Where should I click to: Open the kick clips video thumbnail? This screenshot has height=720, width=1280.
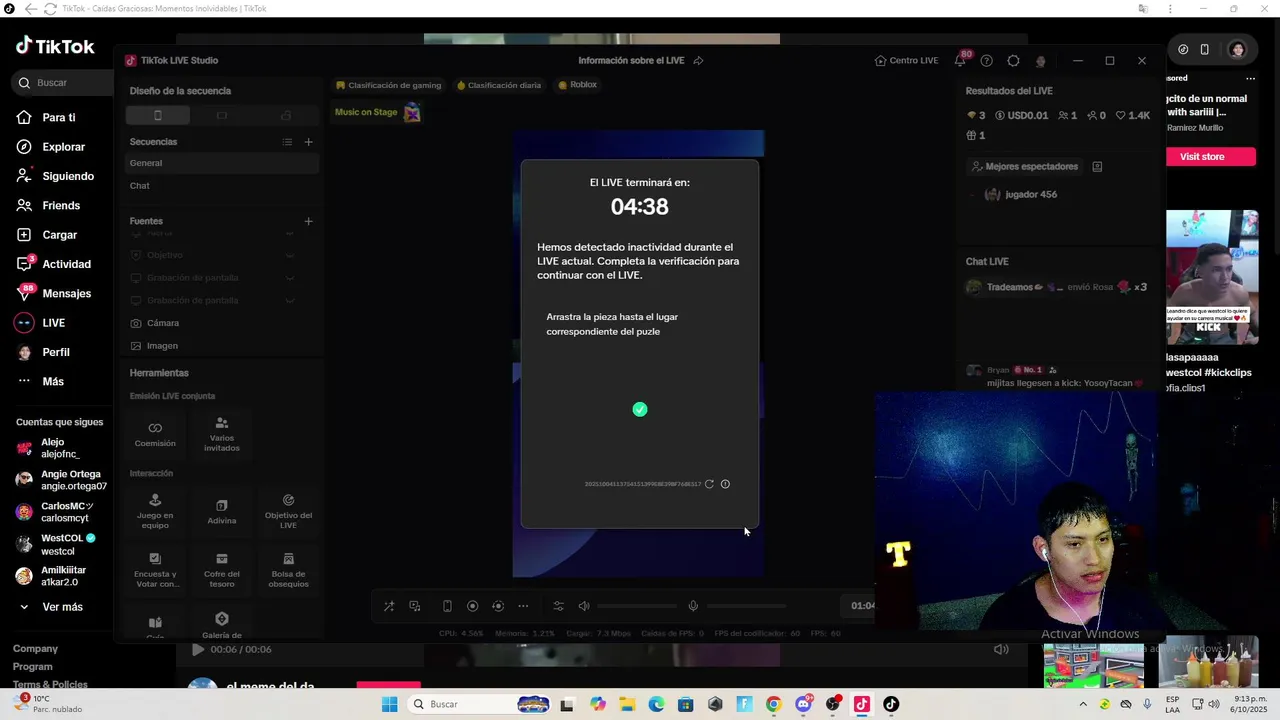click(1212, 277)
